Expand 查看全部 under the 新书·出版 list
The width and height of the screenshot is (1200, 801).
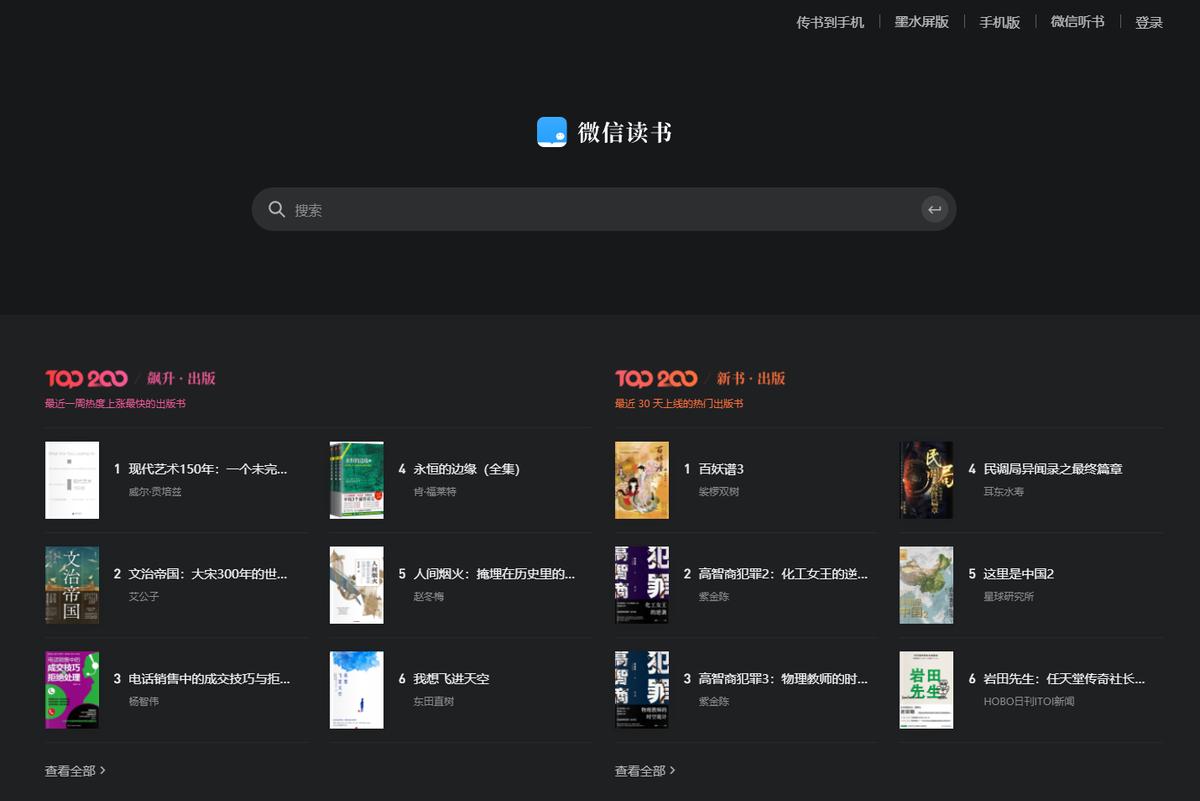pyautogui.click(x=641, y=771)
